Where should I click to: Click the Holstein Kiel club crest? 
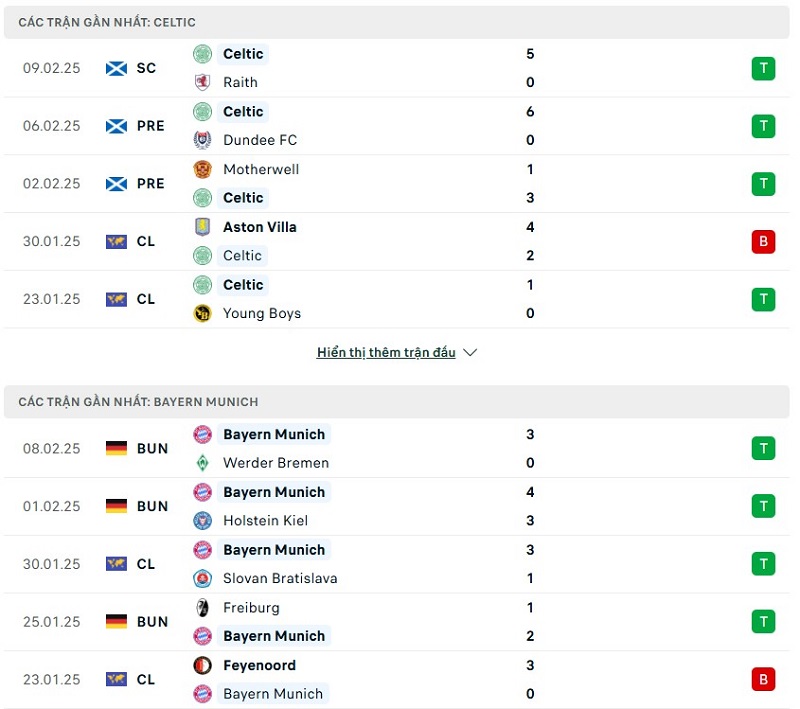[x=203, y=521]
